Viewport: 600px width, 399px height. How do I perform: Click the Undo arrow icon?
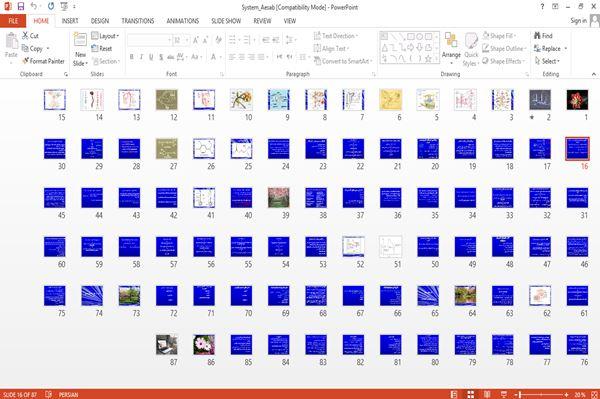34,7
